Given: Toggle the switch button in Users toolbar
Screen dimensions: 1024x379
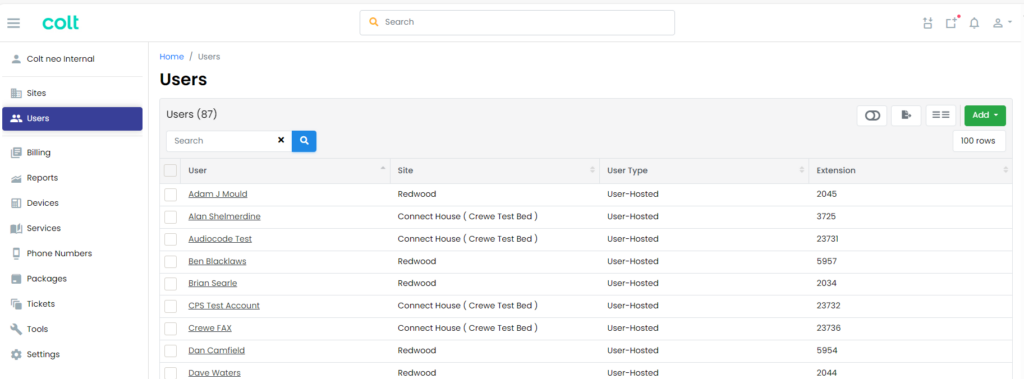Looking at the screenshot, I should [x=872, y=115].
